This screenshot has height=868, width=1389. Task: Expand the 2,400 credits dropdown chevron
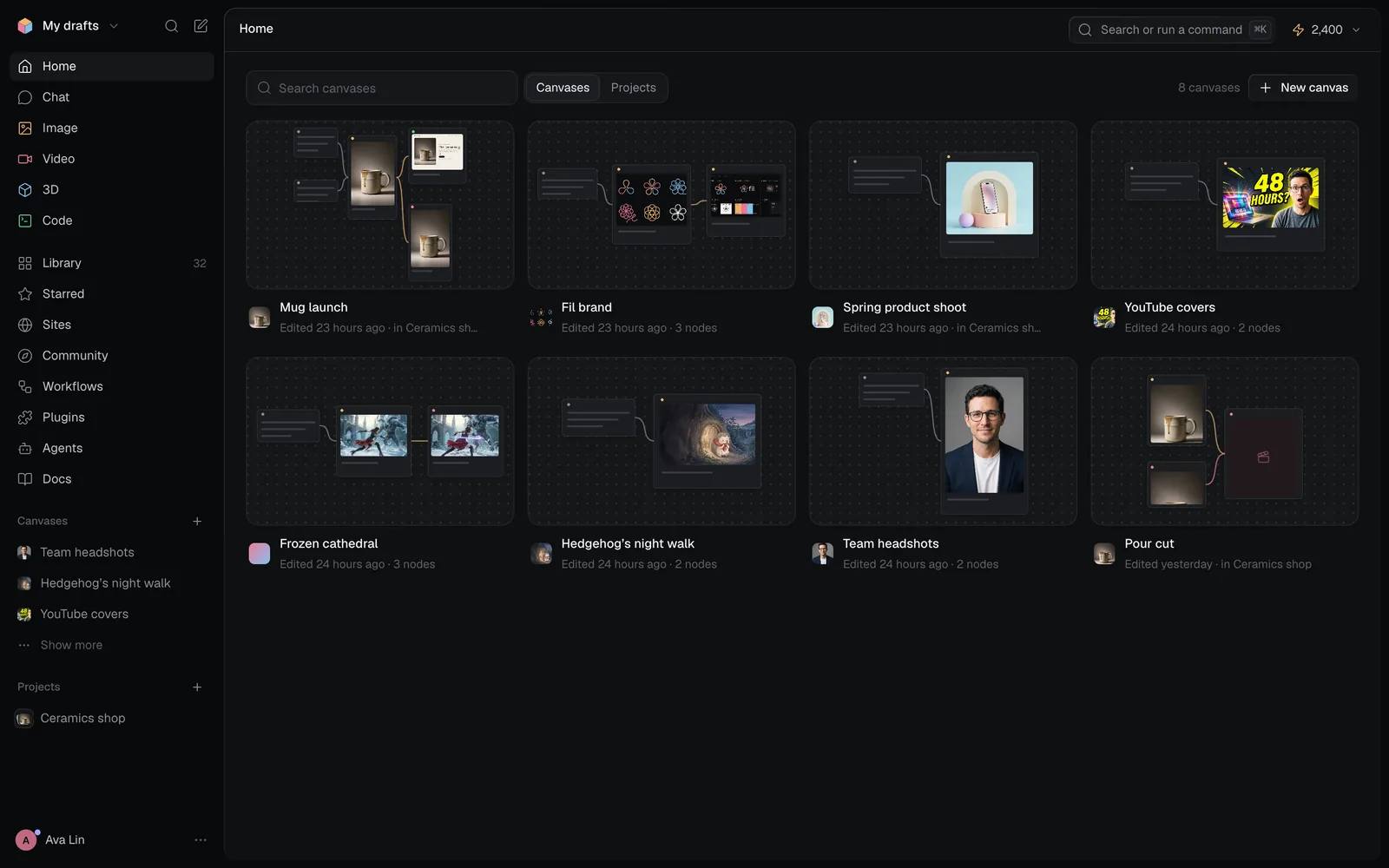[x=1356, y=30]
